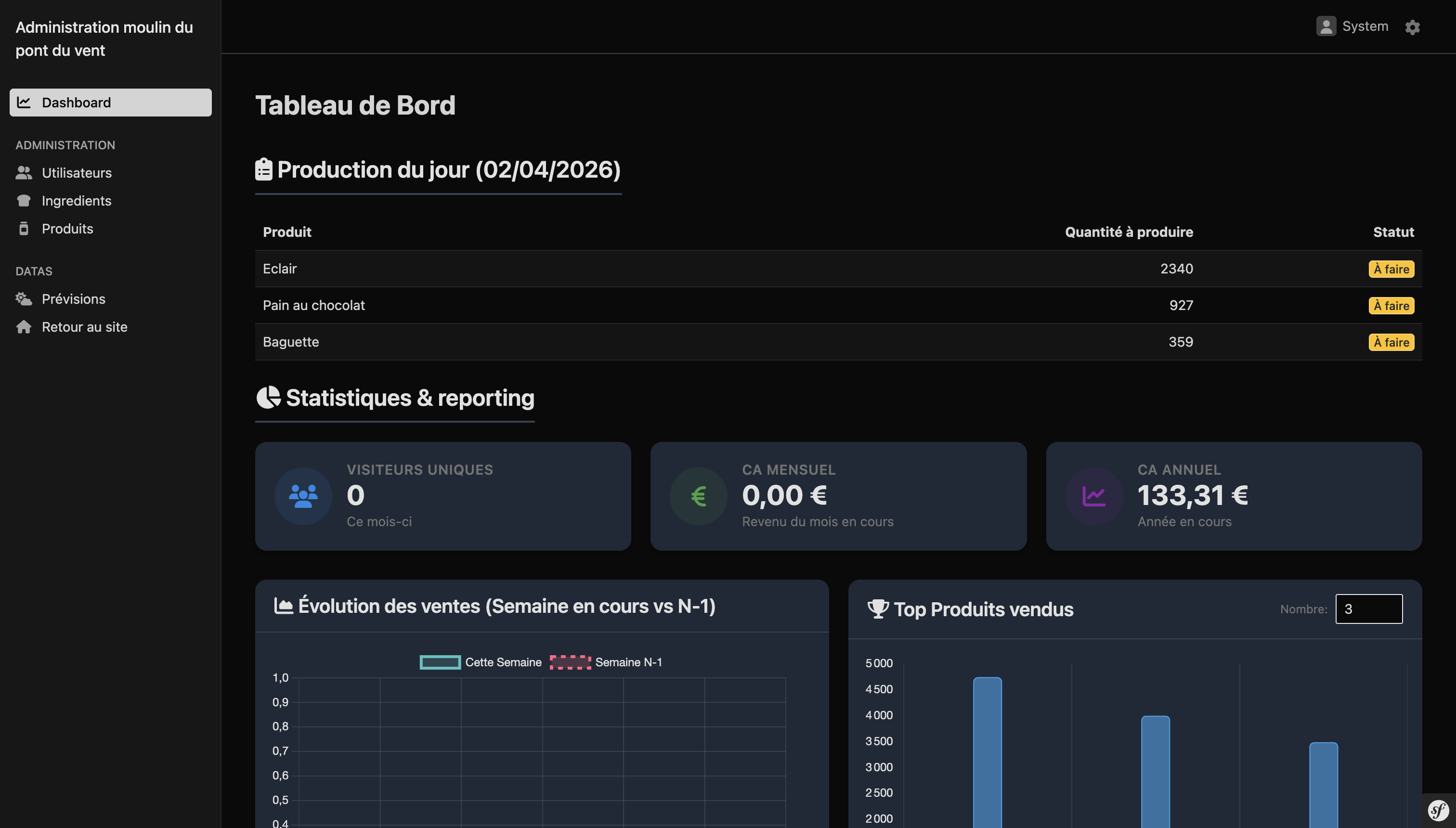The width and height of the screenshot is (1456, 828).
Task: Open Ingredients in the sidebar
Action: 76,201
